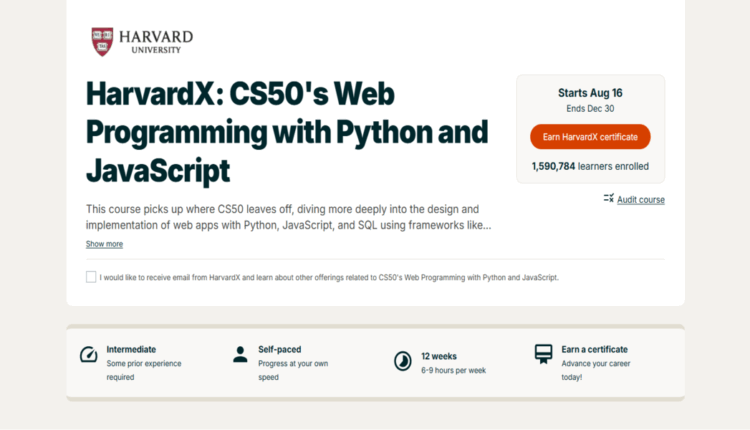Viewport: 750px width, 430px height.
Task: Select the Intermediate heading text
Action: pos(131,349)
